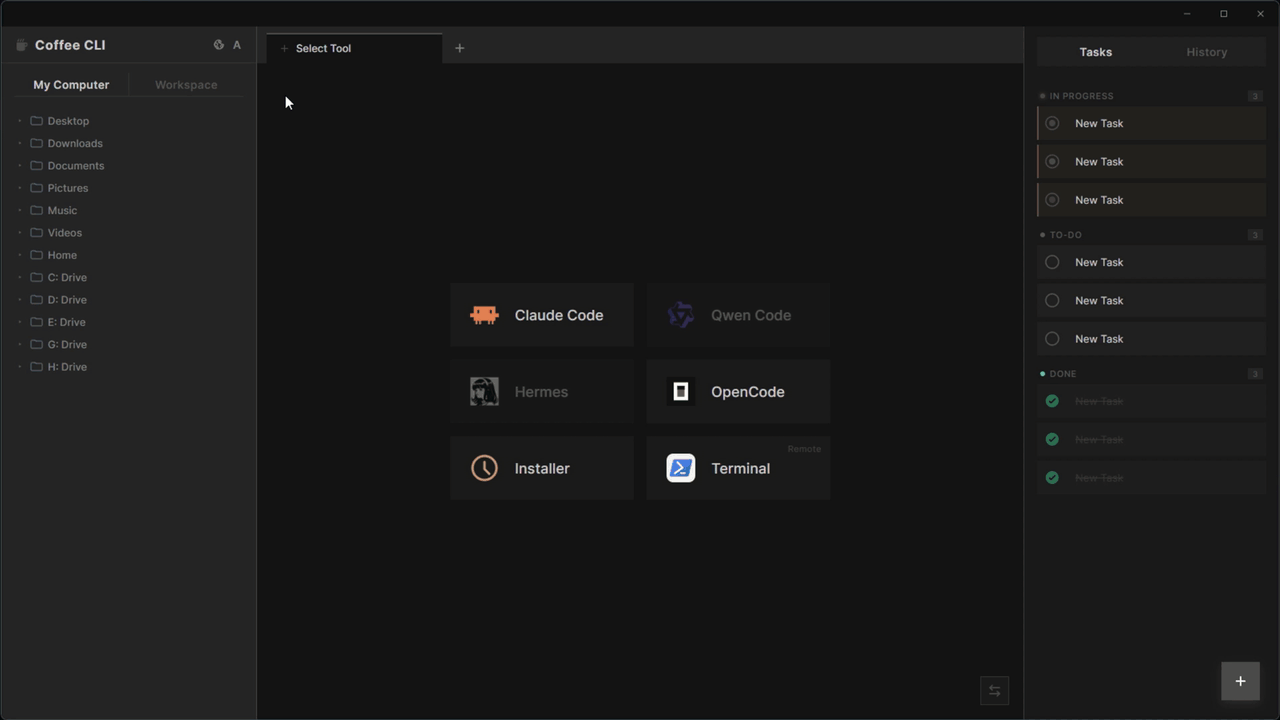The width and height of the screenshot is (1280, 720).
Task: Uncheck a completed task in the Done section
Action: (x=1052, y=401)
